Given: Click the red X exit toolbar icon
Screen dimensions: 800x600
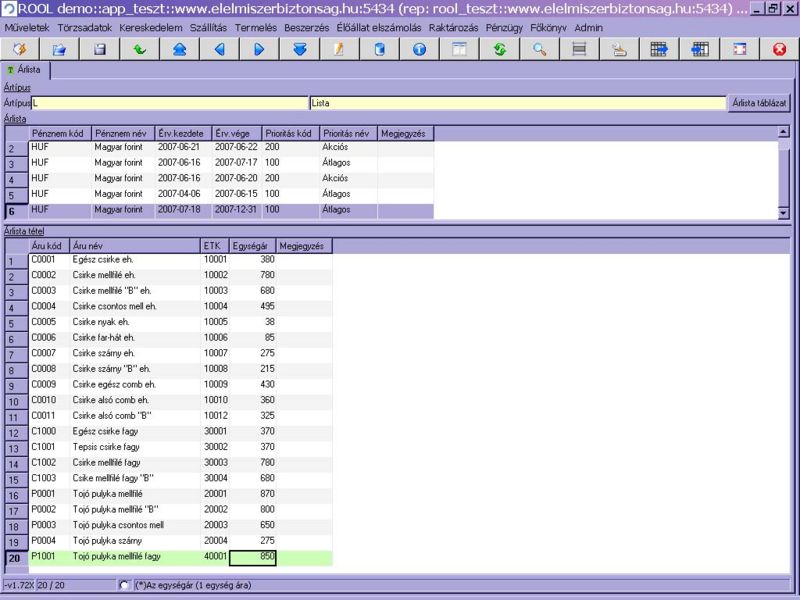Looking at the screenshot, I should click(779, 49).
